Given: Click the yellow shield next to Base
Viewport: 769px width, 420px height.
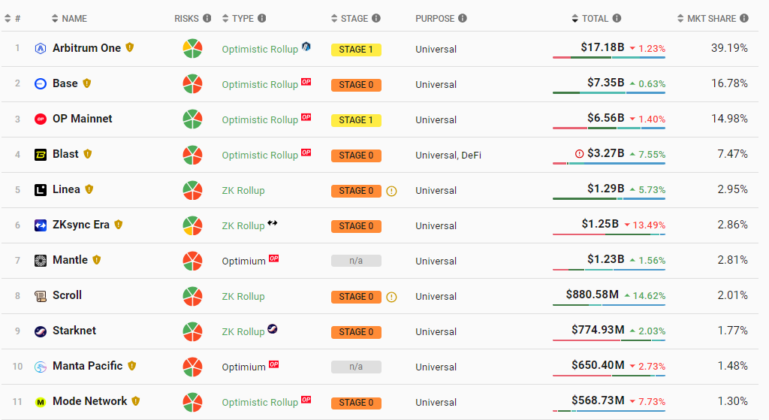Looking at the screenshot, I should click(87, 84).
